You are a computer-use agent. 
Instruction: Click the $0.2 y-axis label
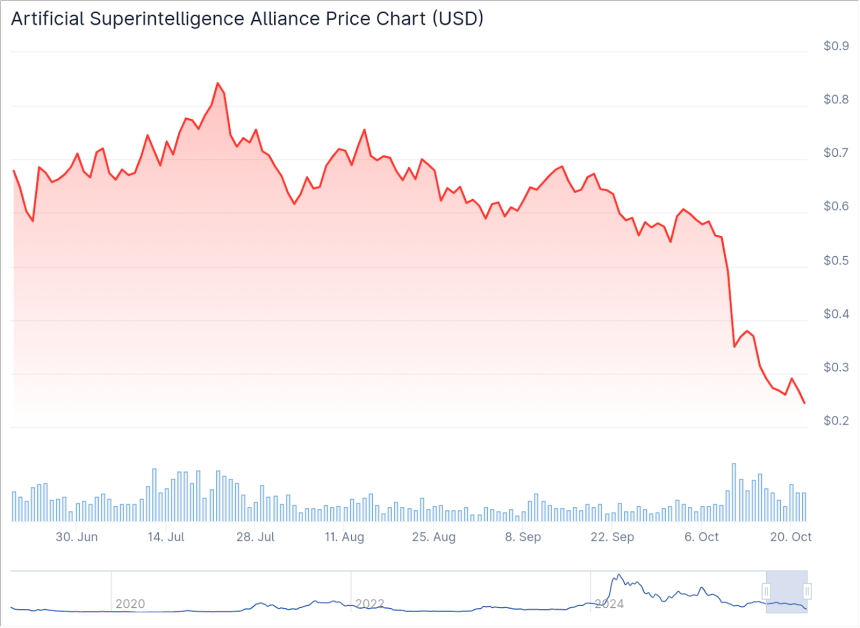tap(835, 421)
